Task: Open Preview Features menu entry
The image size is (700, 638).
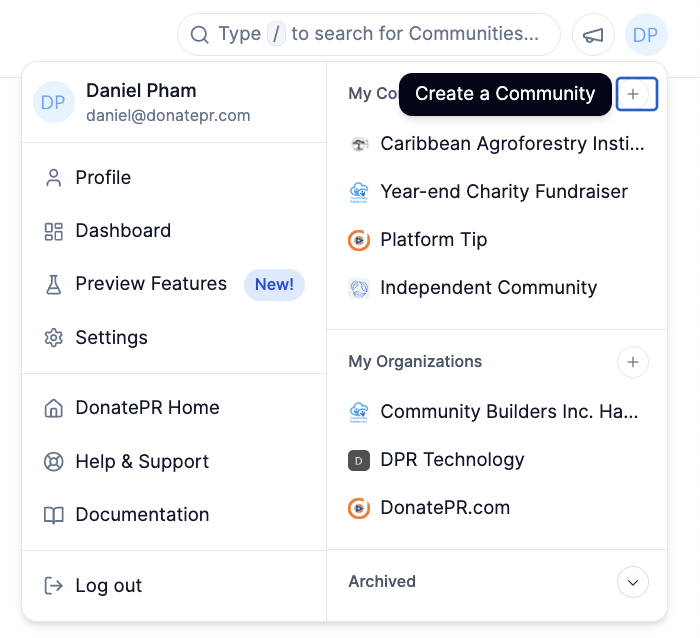Action: coord(150,284)
